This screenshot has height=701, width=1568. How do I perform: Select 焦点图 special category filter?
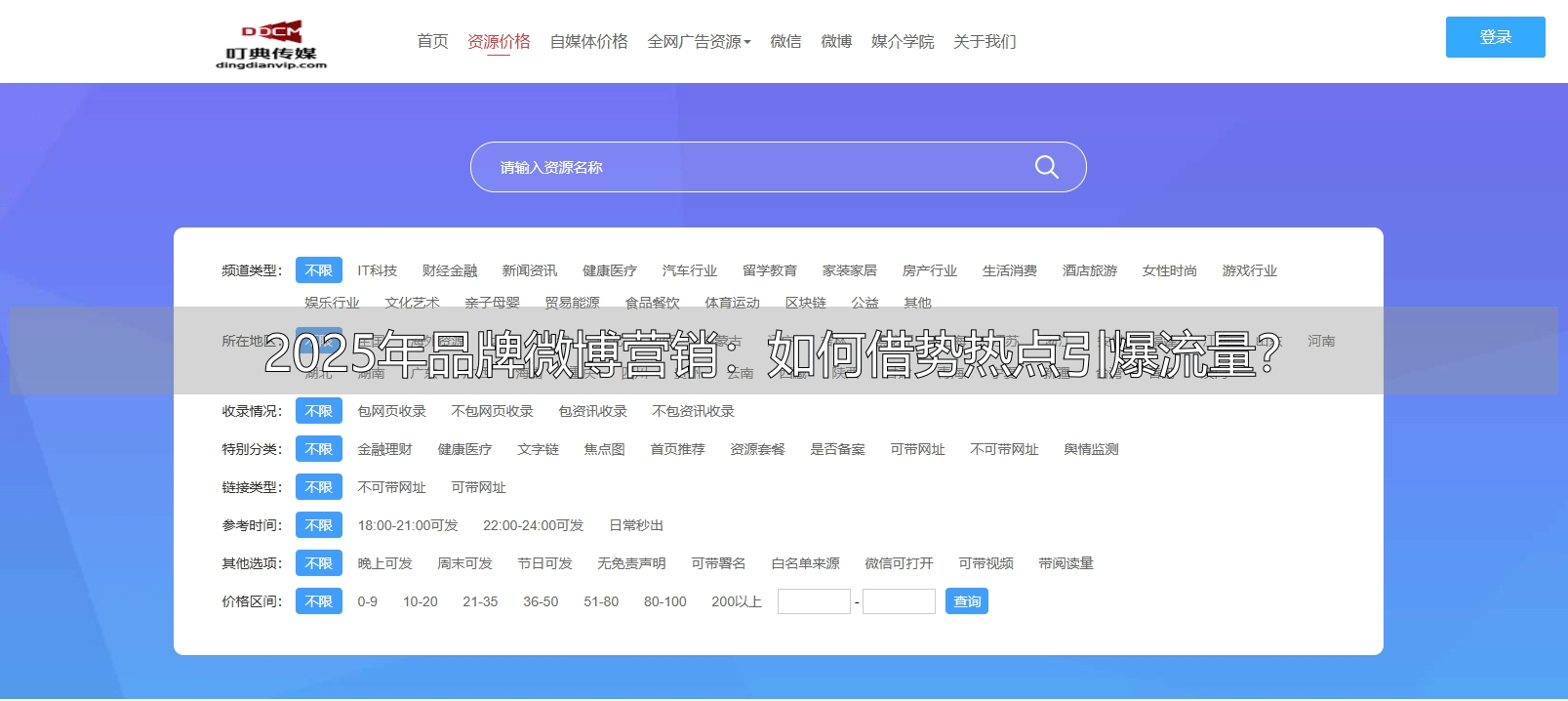[604, 449]
